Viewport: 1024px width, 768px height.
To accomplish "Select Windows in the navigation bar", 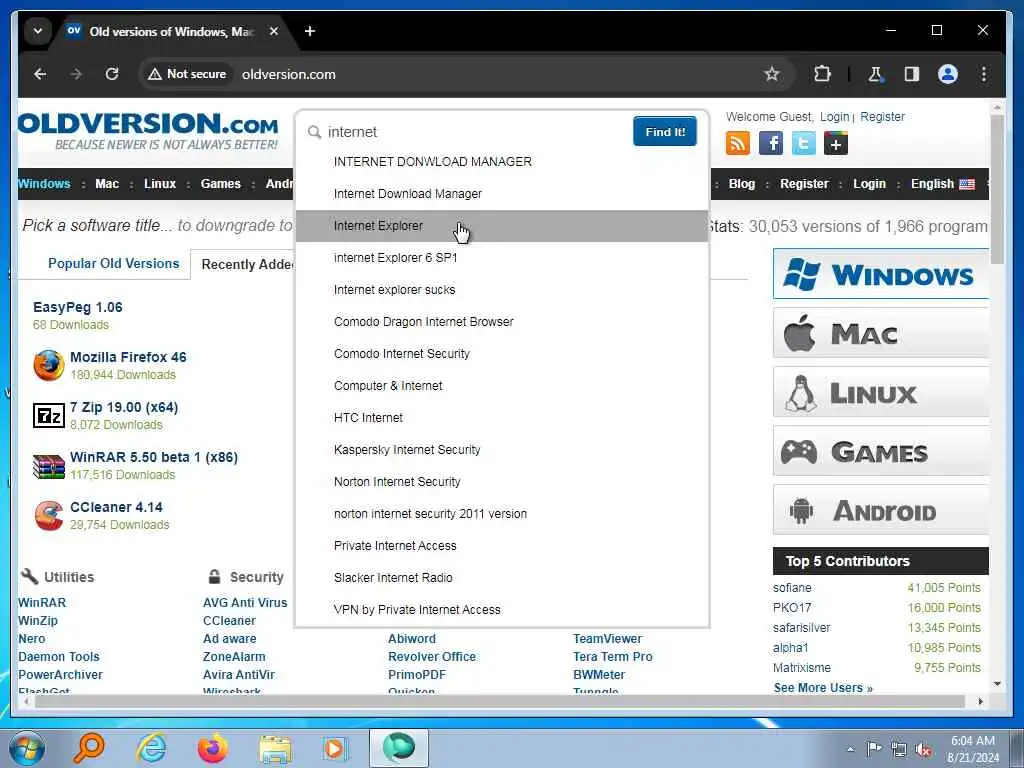I will (44, 184).
